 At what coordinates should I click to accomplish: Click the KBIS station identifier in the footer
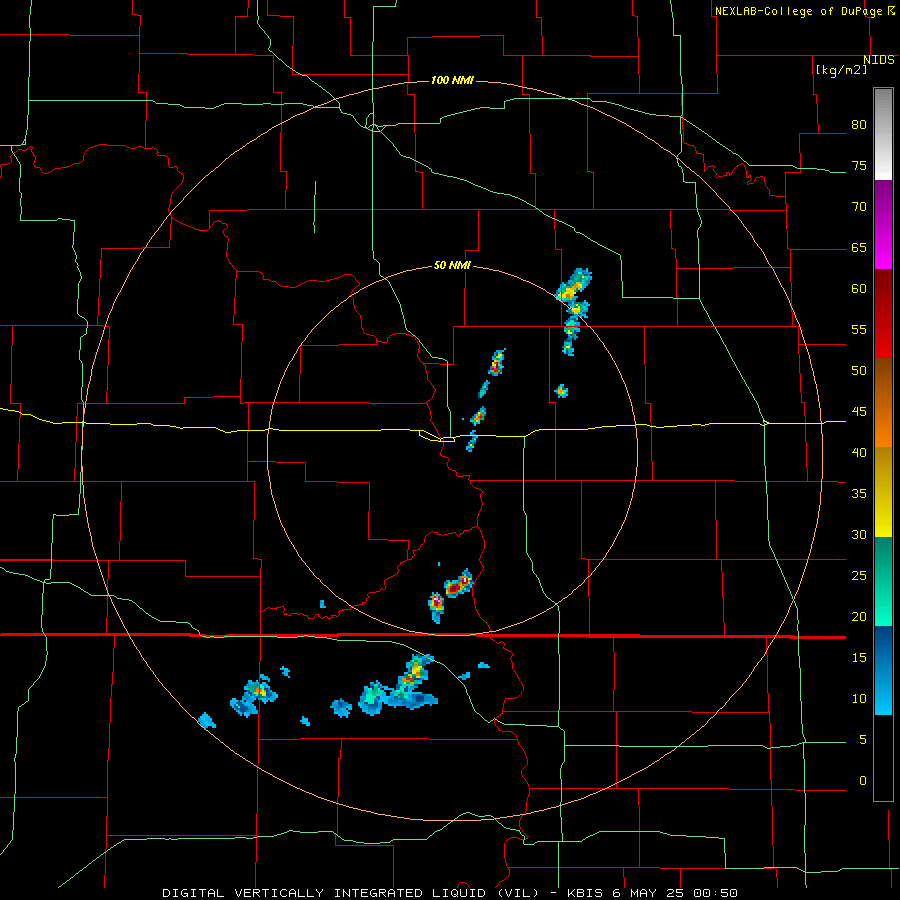585,893
